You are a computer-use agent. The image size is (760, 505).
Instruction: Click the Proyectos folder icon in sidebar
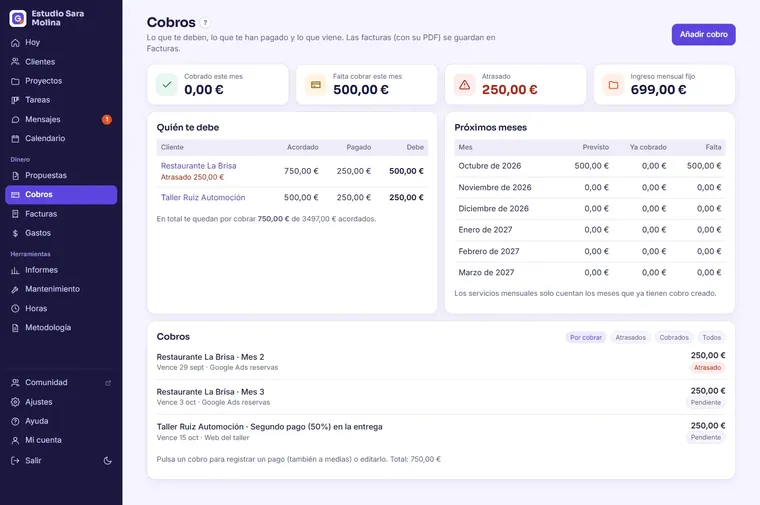click(15, 81)
